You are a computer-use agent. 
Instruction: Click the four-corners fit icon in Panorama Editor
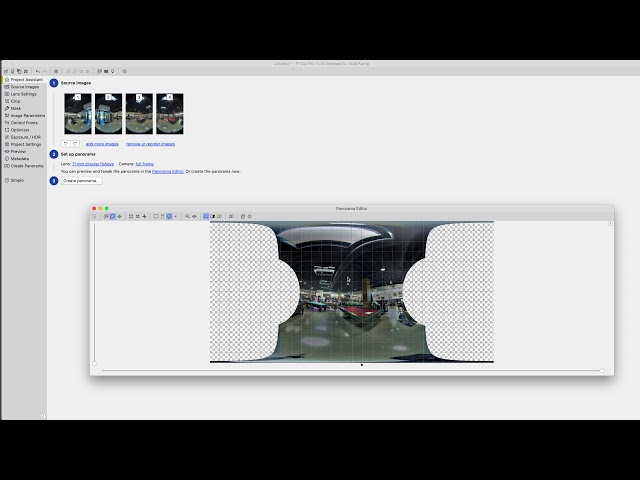[x=131, y=216]
